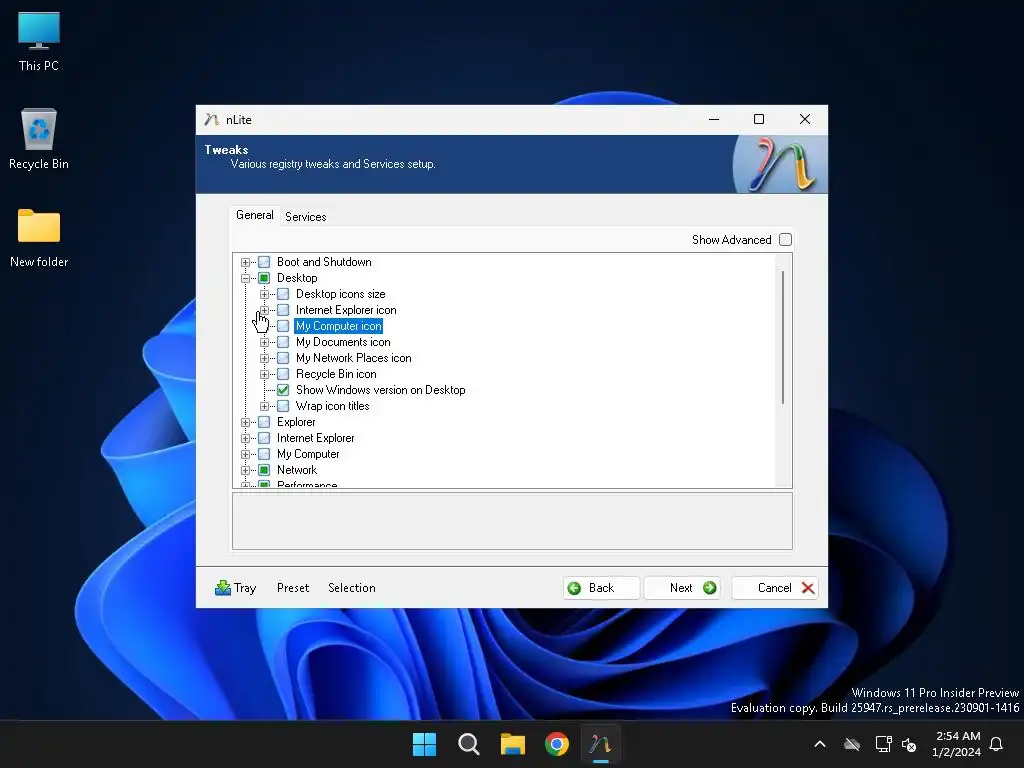Check Wrap icon titles checkbox
The height and width of the screenshot is (768, 1024).
[x=283, y=406]
